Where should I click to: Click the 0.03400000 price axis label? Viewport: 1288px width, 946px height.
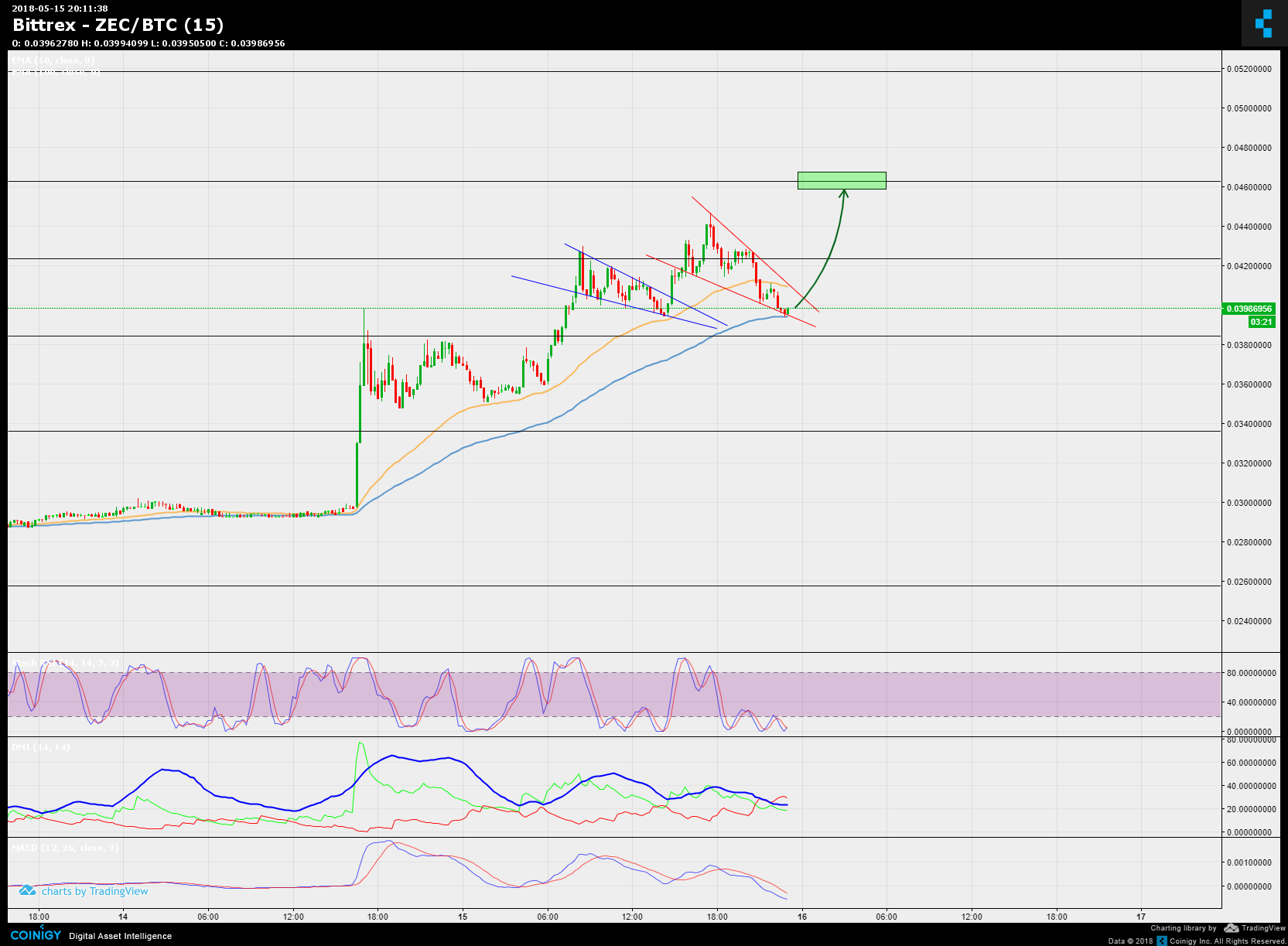tap(1249, 424)
